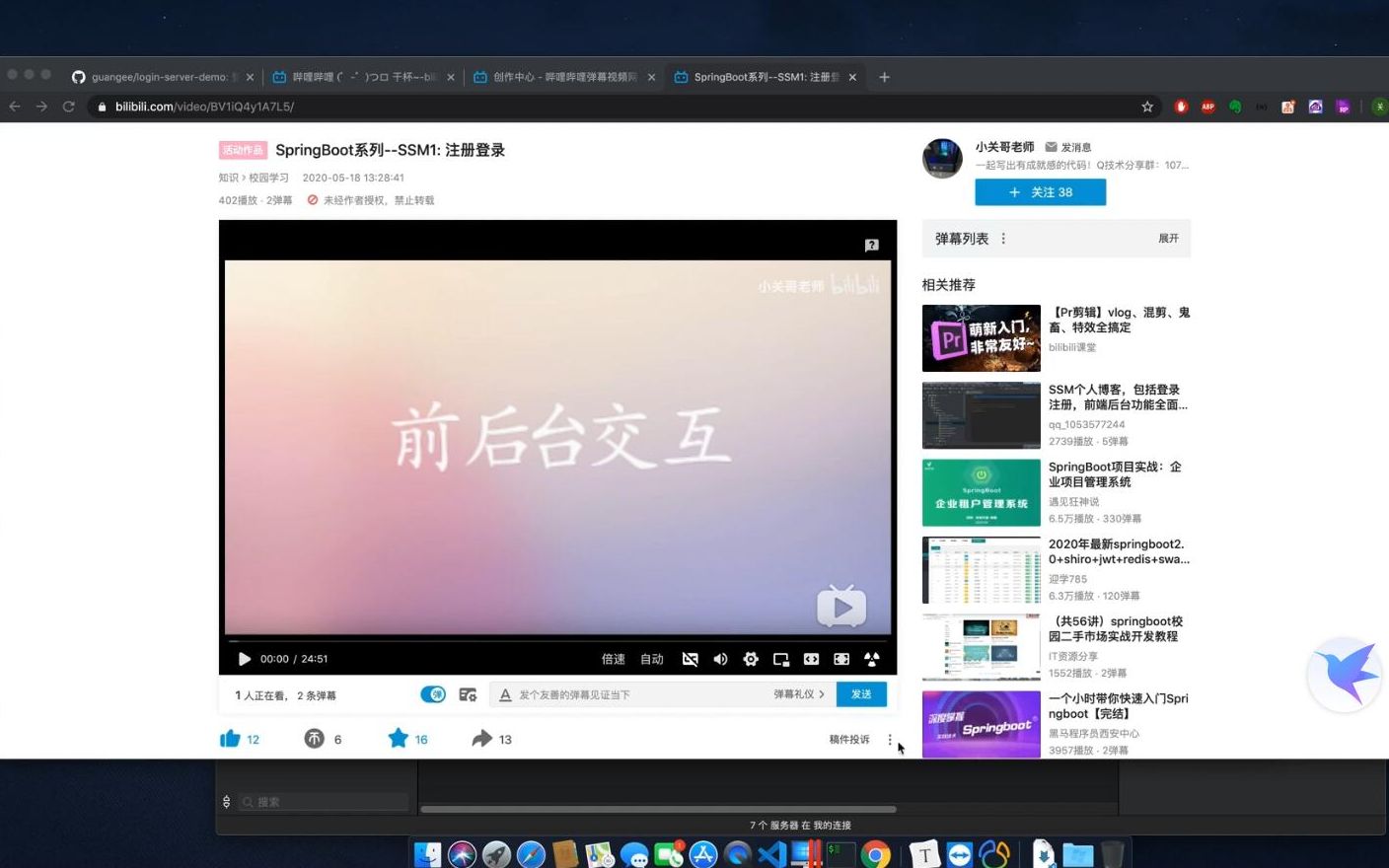The height and width of the screenshot is (868, 1389).
Task: Click horizontal scrollbar in background window
Action: click(x=658, y=809)
